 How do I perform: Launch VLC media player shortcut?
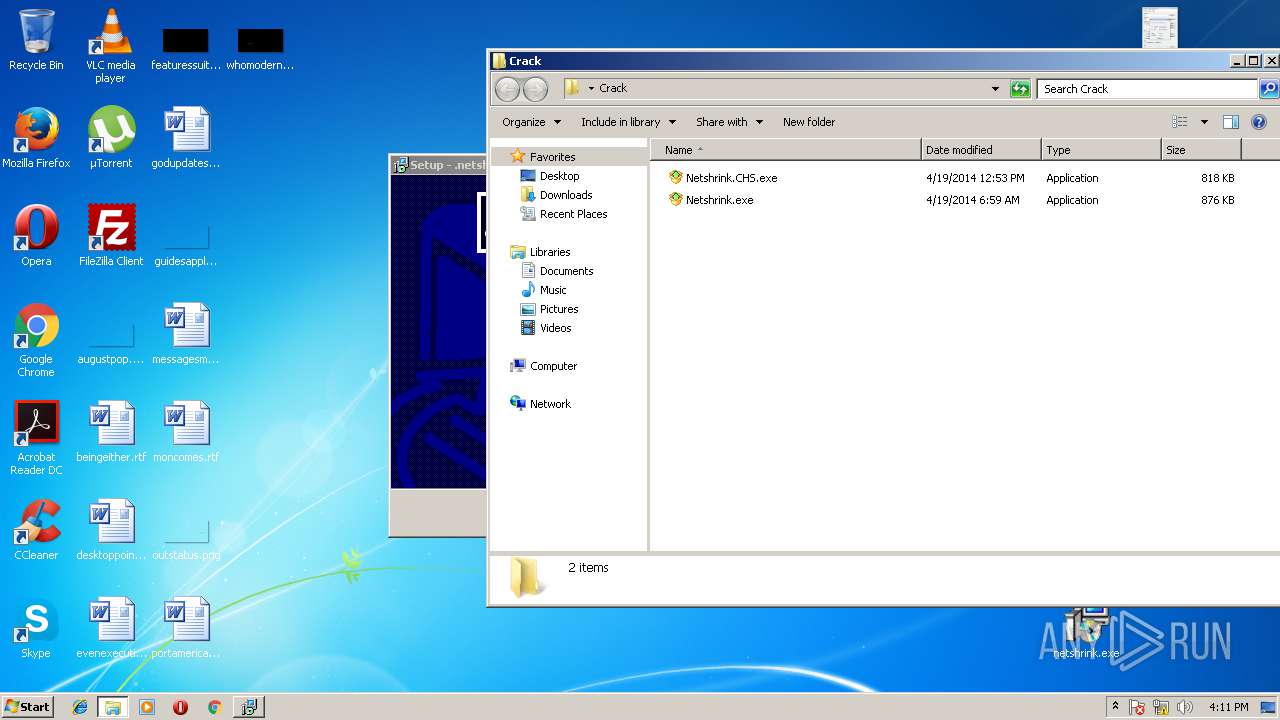110,46
